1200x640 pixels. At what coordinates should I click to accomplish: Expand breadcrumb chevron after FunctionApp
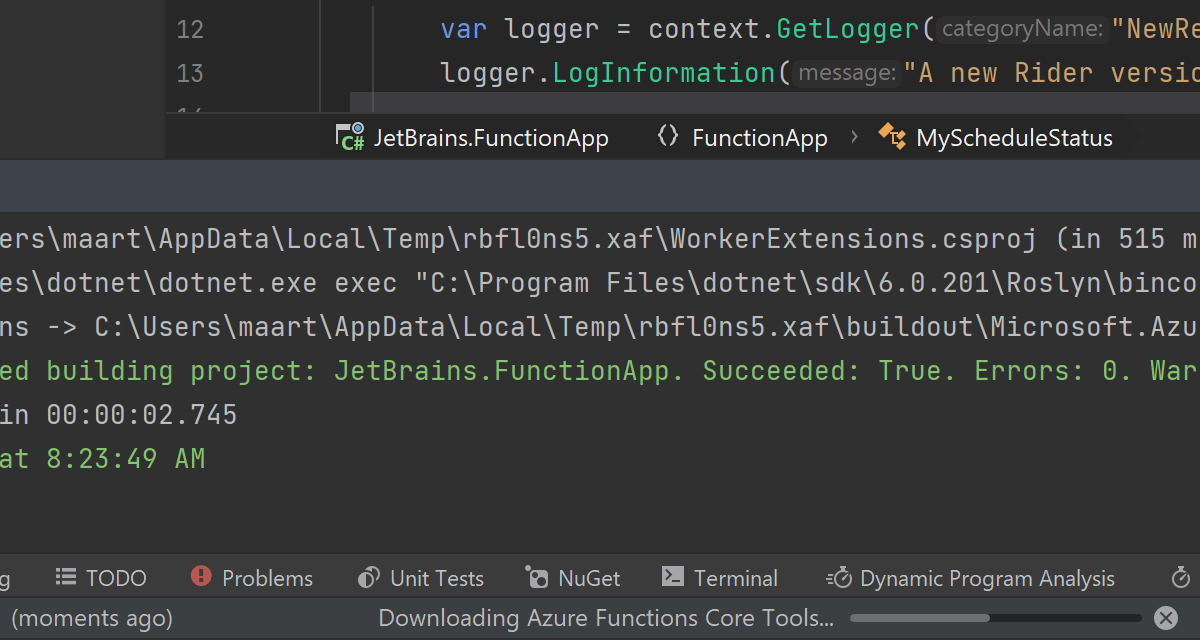point(854,137)
